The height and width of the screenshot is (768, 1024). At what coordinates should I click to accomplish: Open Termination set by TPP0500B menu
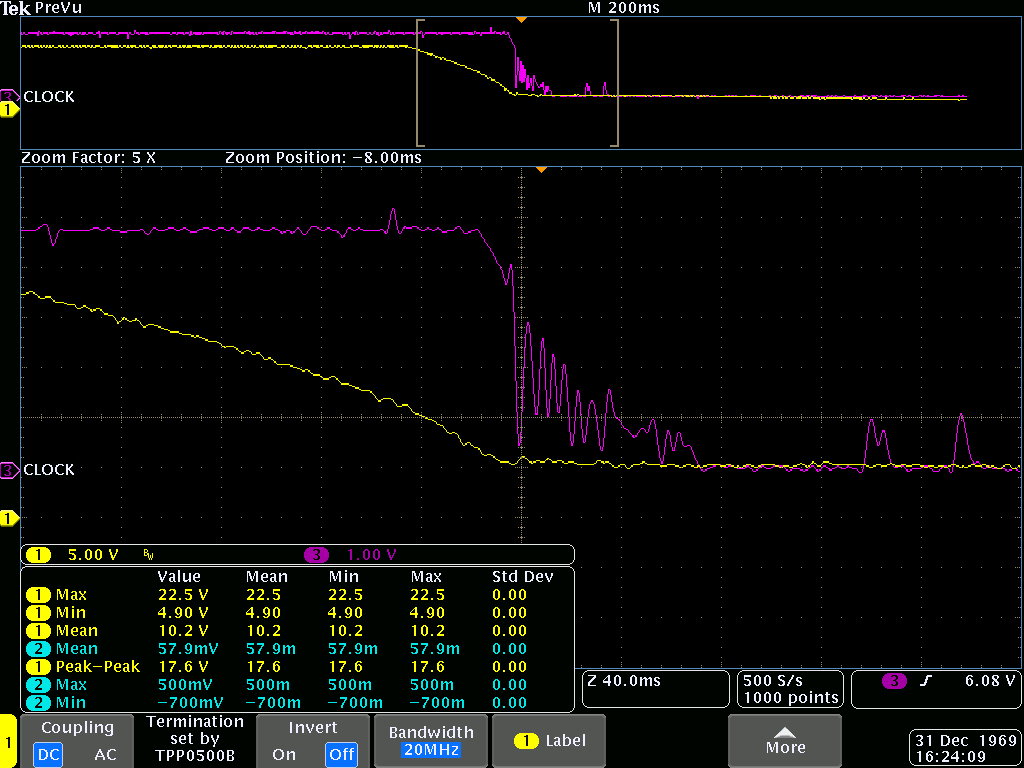[195, 739]
